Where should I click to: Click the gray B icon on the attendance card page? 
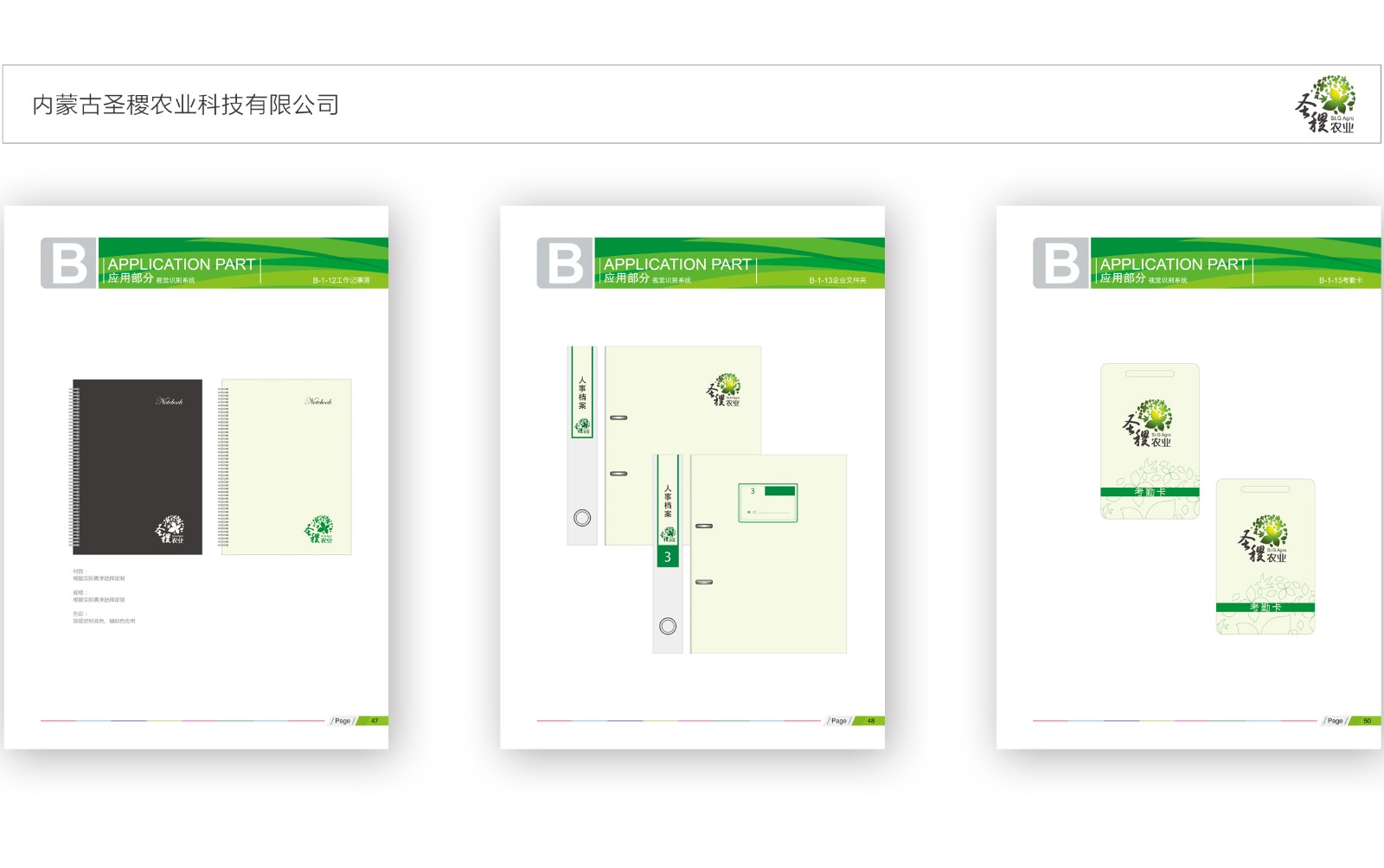tap(1060, 263)
